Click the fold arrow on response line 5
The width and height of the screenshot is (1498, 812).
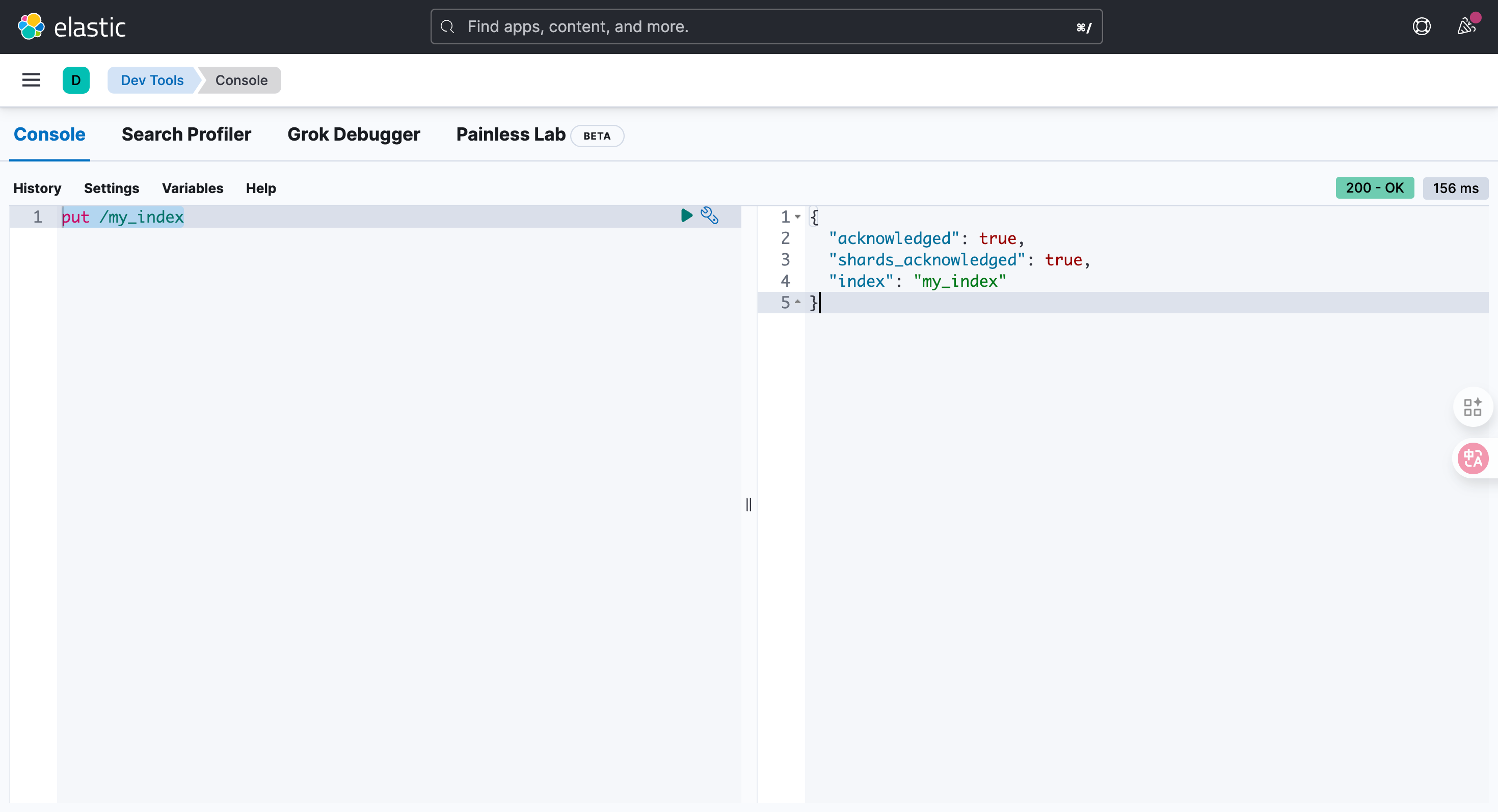click(798, 302)
